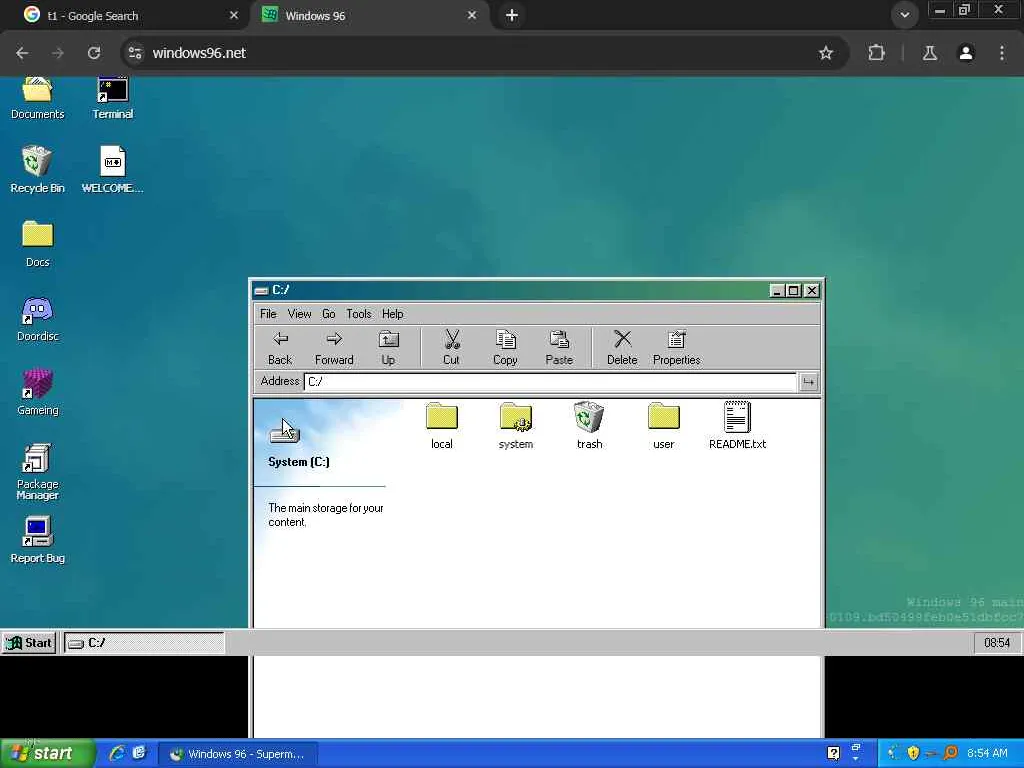Go Up one directory in explorer
This screenshot has width=1024, height=768.
pyautogui.click(x=388, y=348)
